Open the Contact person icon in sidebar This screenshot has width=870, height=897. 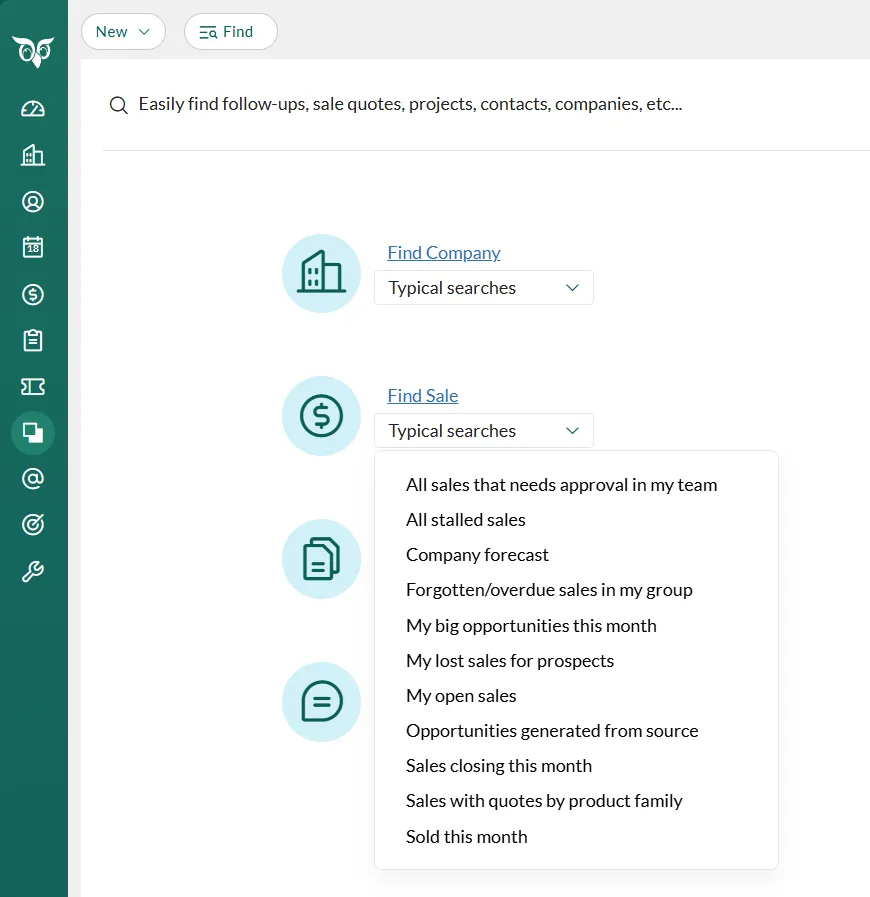click(x=33, y=202)
